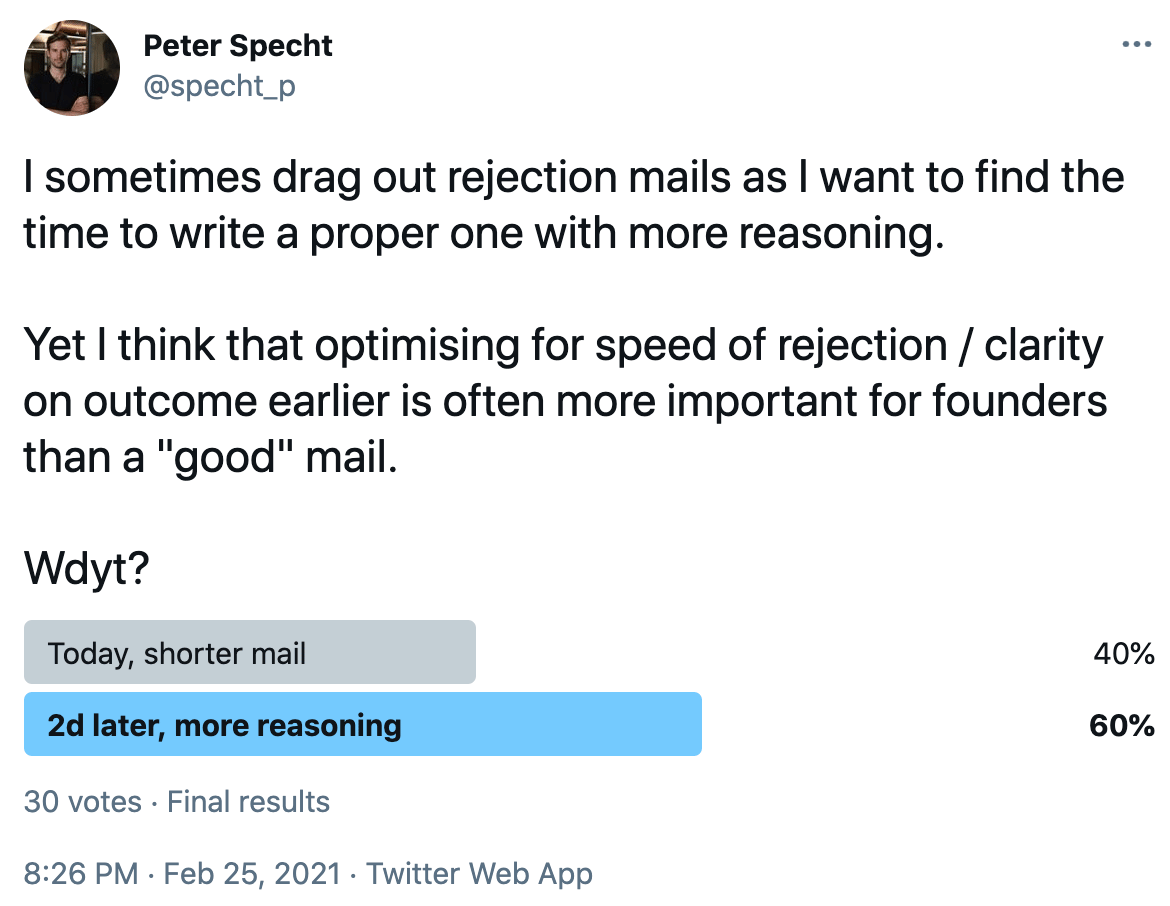Open the three-dot more options menu
1170x906 pixels.
[x=1136, y=45]
